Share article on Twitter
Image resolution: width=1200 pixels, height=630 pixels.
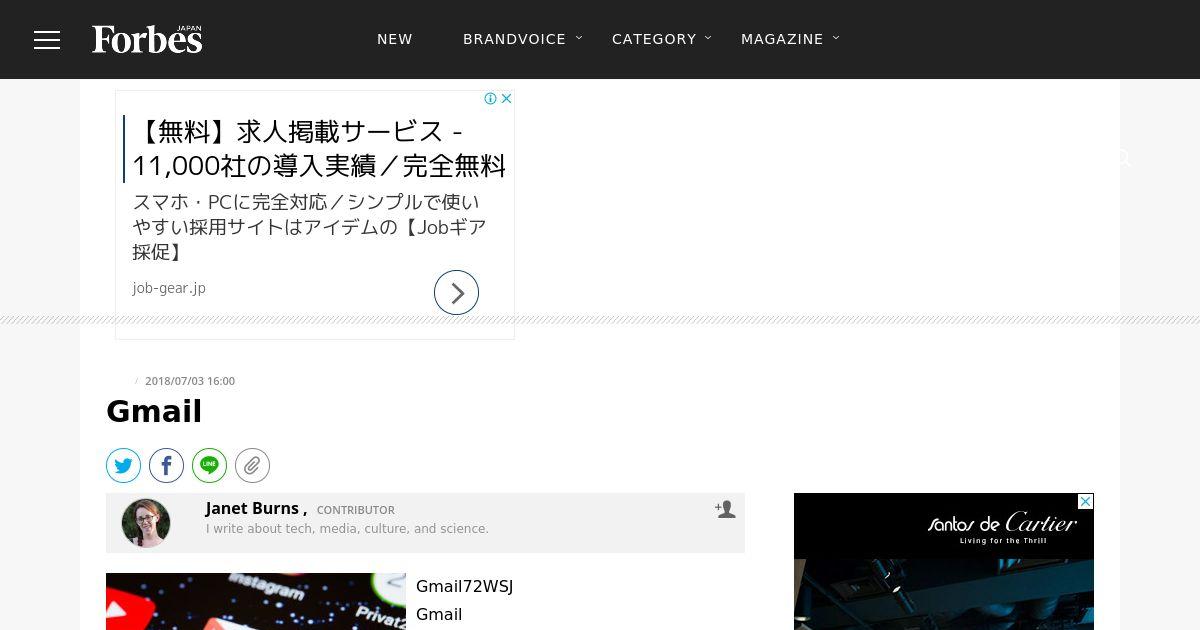(x=123, y=465)
